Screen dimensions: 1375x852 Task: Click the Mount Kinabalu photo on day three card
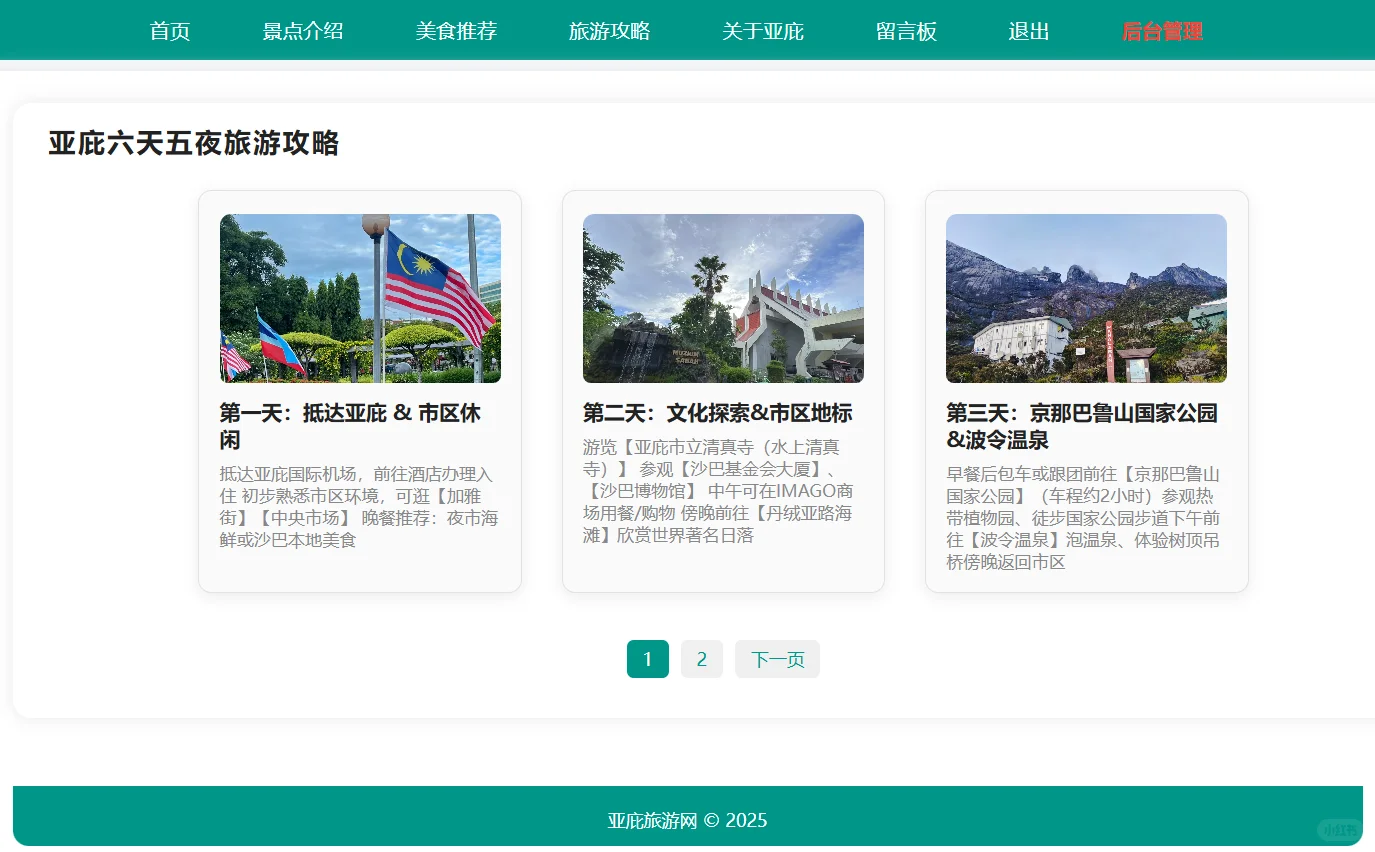click(x=1086, y=297)
